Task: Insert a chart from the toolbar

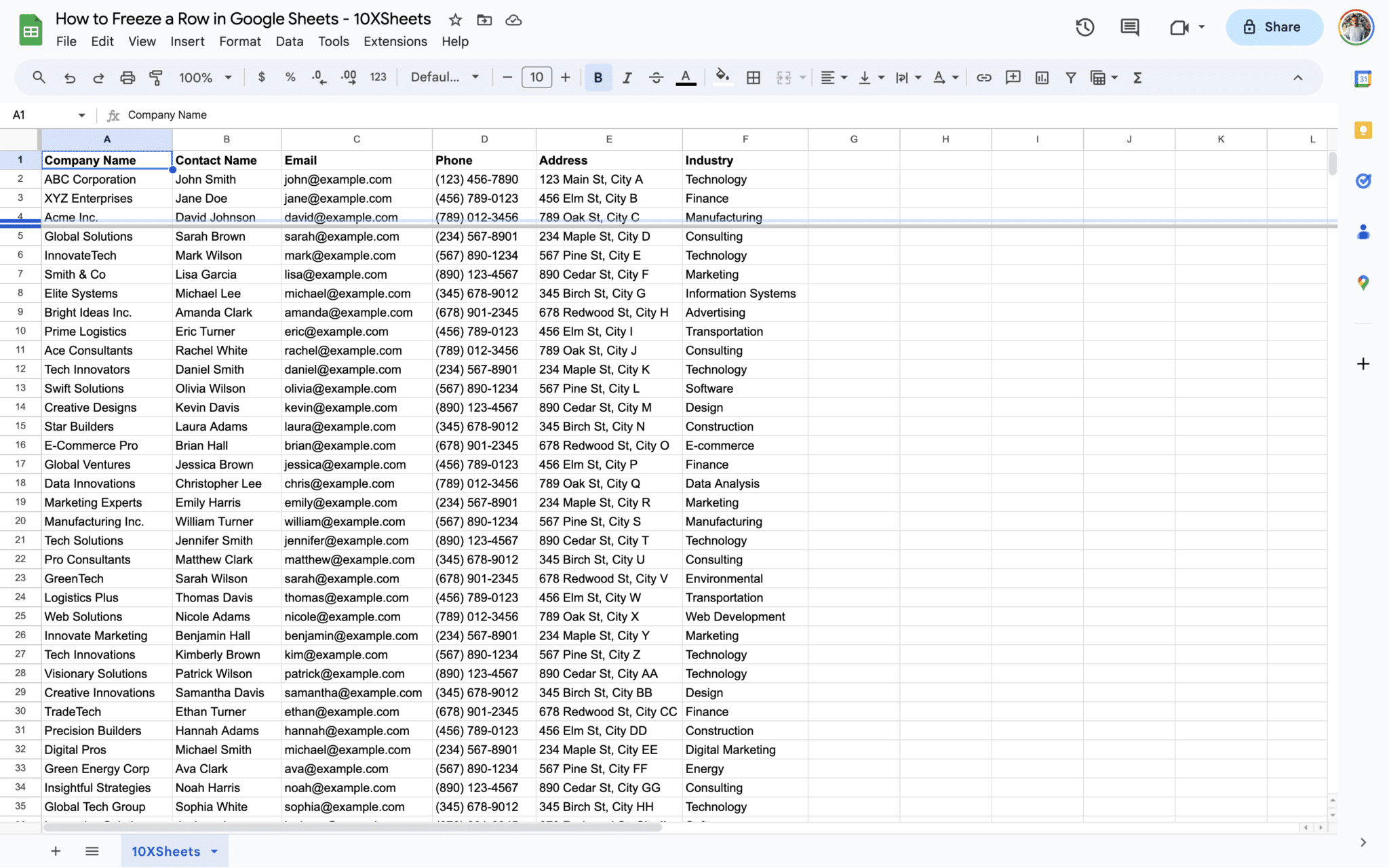Action: [x=1042, y=77]
